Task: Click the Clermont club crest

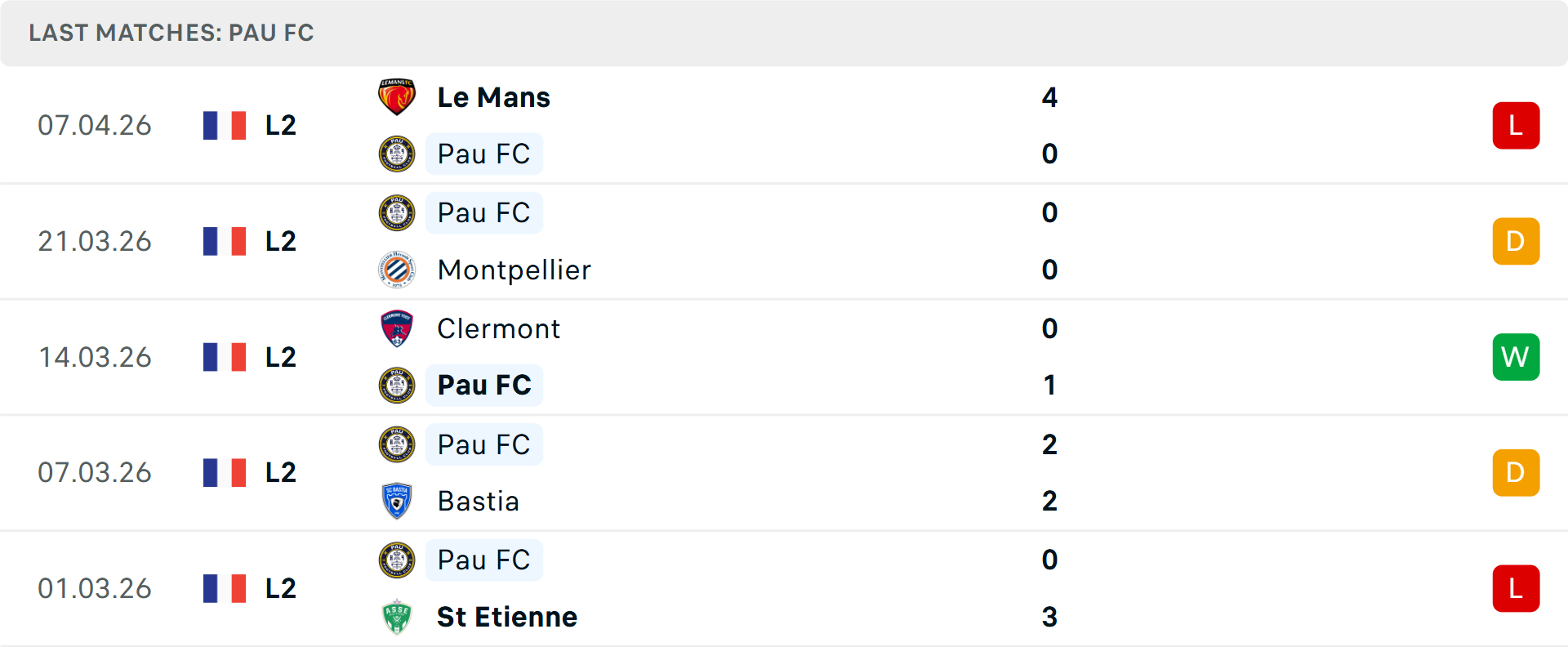Action: [397, 328]
